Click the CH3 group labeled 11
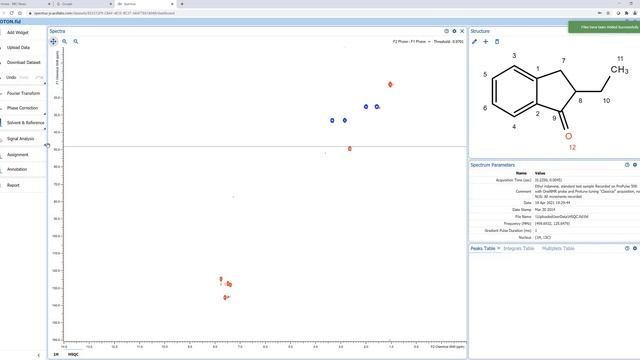Image resolution: width=640 pixels, height=360 pixels. tap(619, 70)
